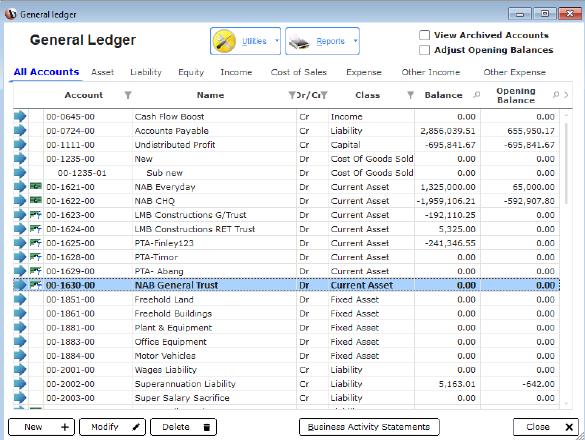Screen dimensions: 585x440
Task: Select account number 00-1625-00
Action: 71,243
